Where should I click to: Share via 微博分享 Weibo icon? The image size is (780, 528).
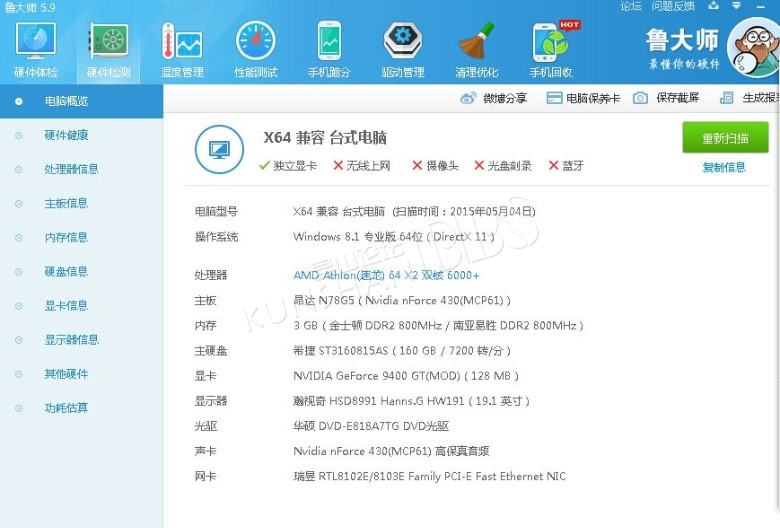[x=468, y=98]
